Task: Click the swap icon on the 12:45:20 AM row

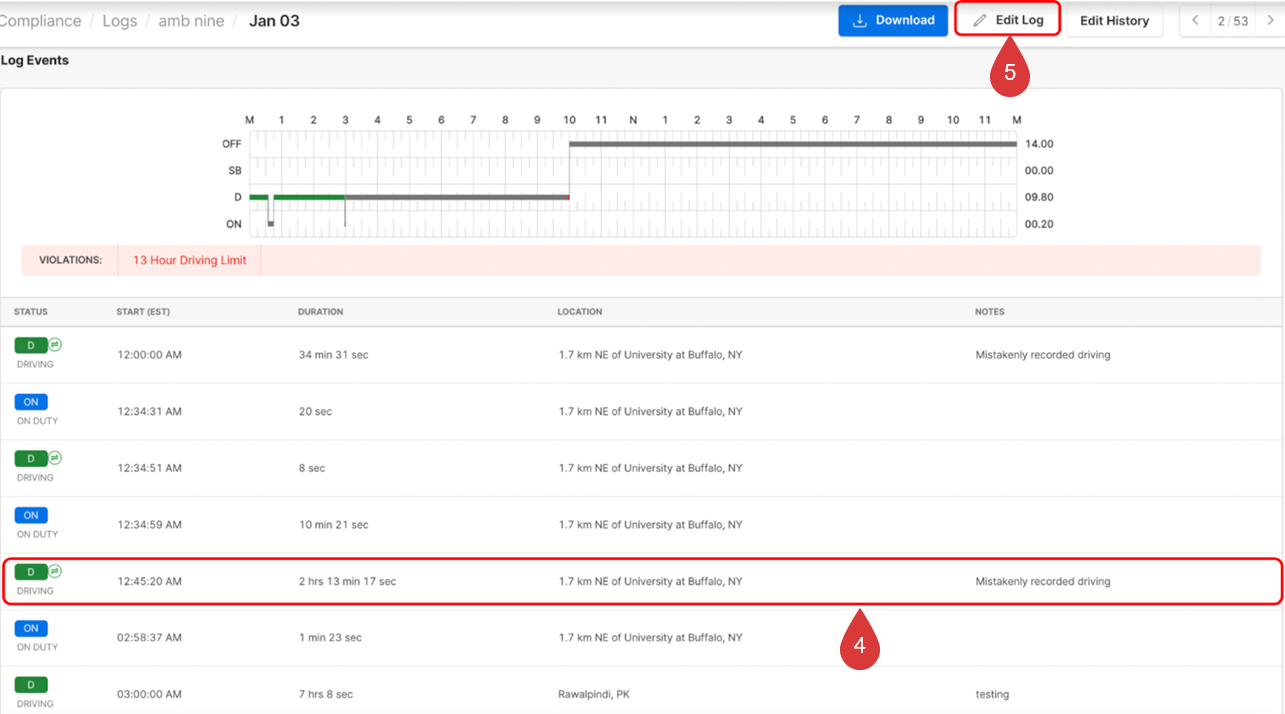Action: (x=56, y=571)
